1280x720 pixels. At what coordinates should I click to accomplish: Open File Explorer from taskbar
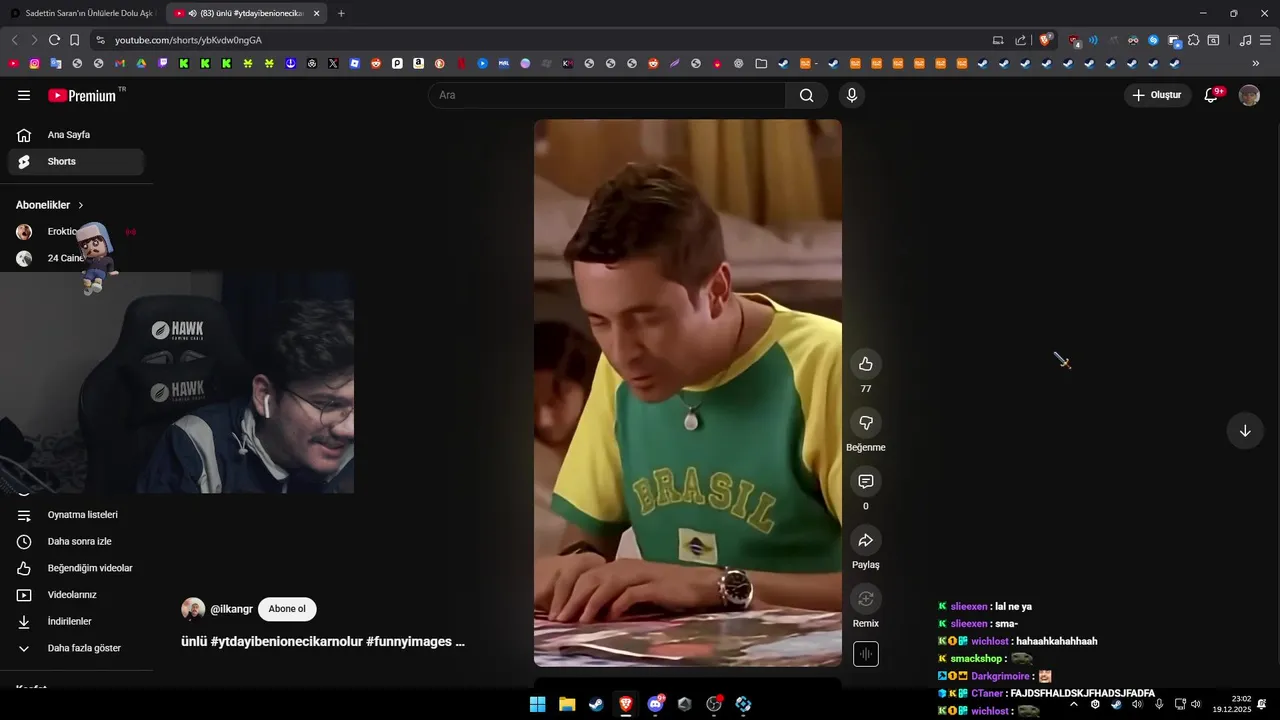(x=567, y=704)
